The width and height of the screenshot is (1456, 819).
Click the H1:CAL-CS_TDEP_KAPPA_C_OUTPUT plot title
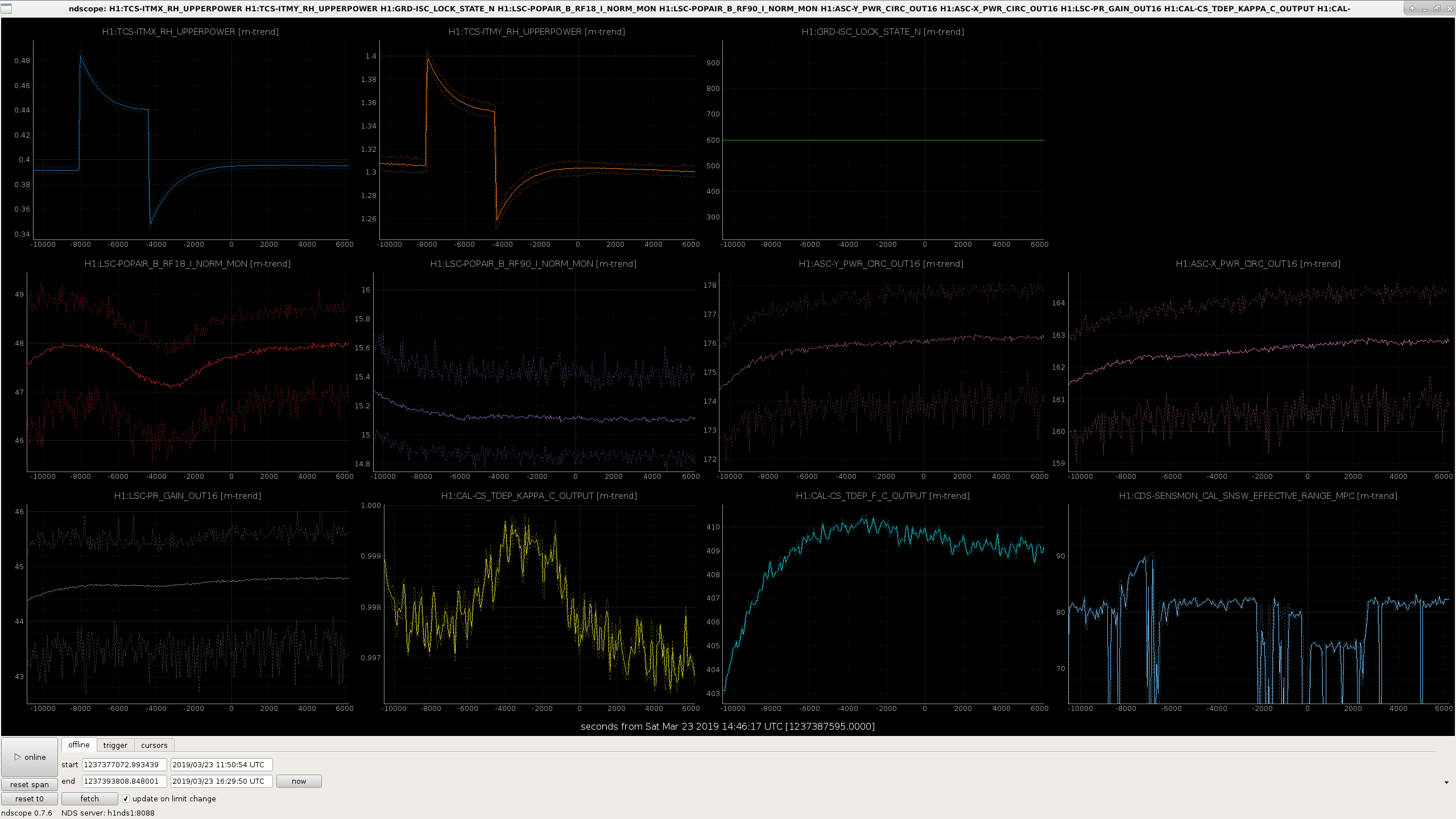pyautogui.click(x=539, y=496)
